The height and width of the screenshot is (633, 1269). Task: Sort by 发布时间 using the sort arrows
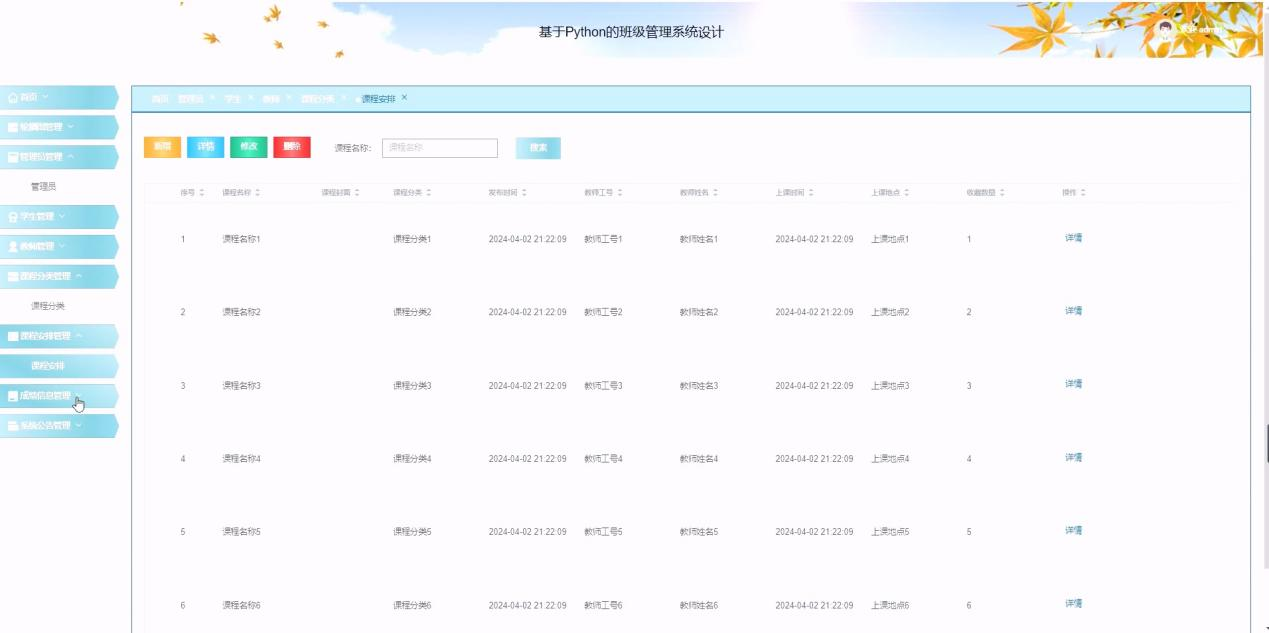click(x=524, y=192)
